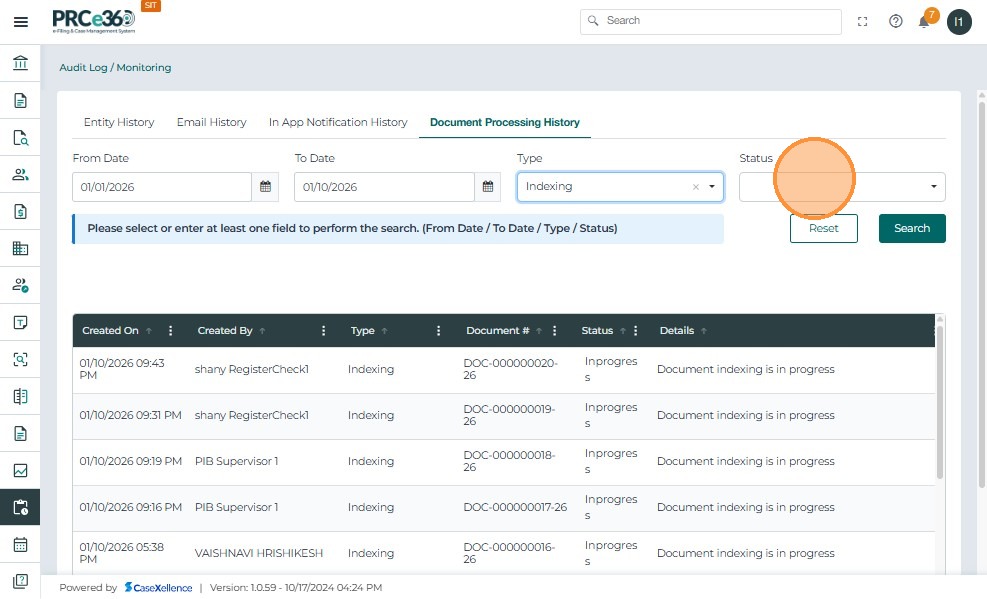Clear the Indexing type selection
This screenshot has height=599, width=987.
pos(696,187)
